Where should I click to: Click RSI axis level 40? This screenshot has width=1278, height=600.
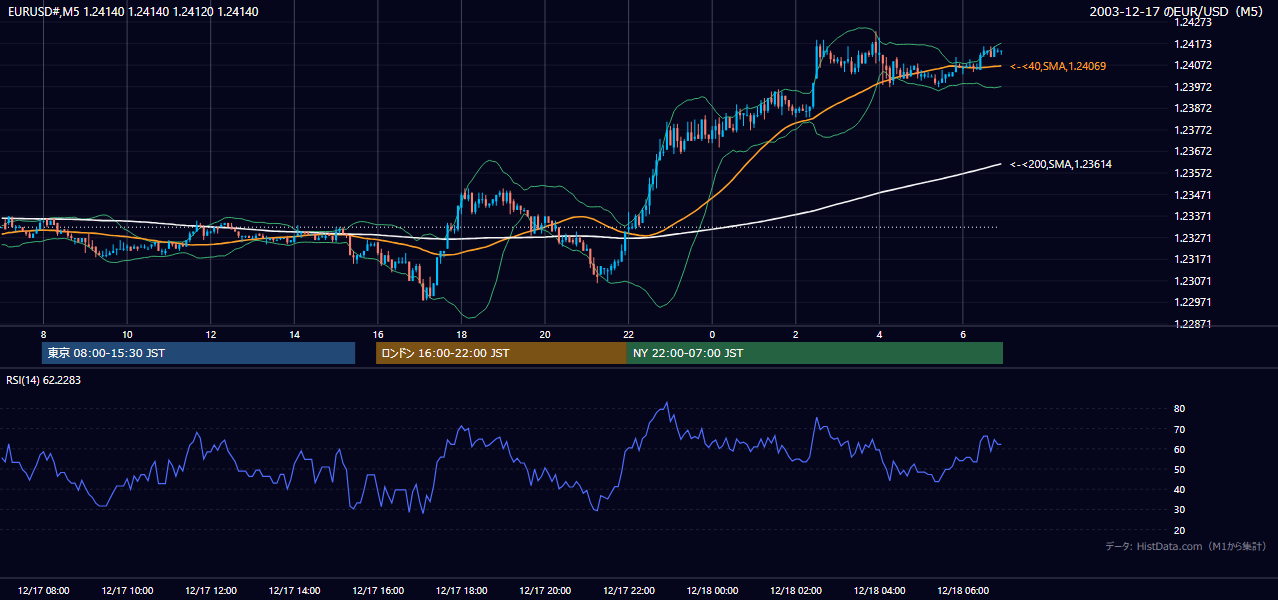1180,490
